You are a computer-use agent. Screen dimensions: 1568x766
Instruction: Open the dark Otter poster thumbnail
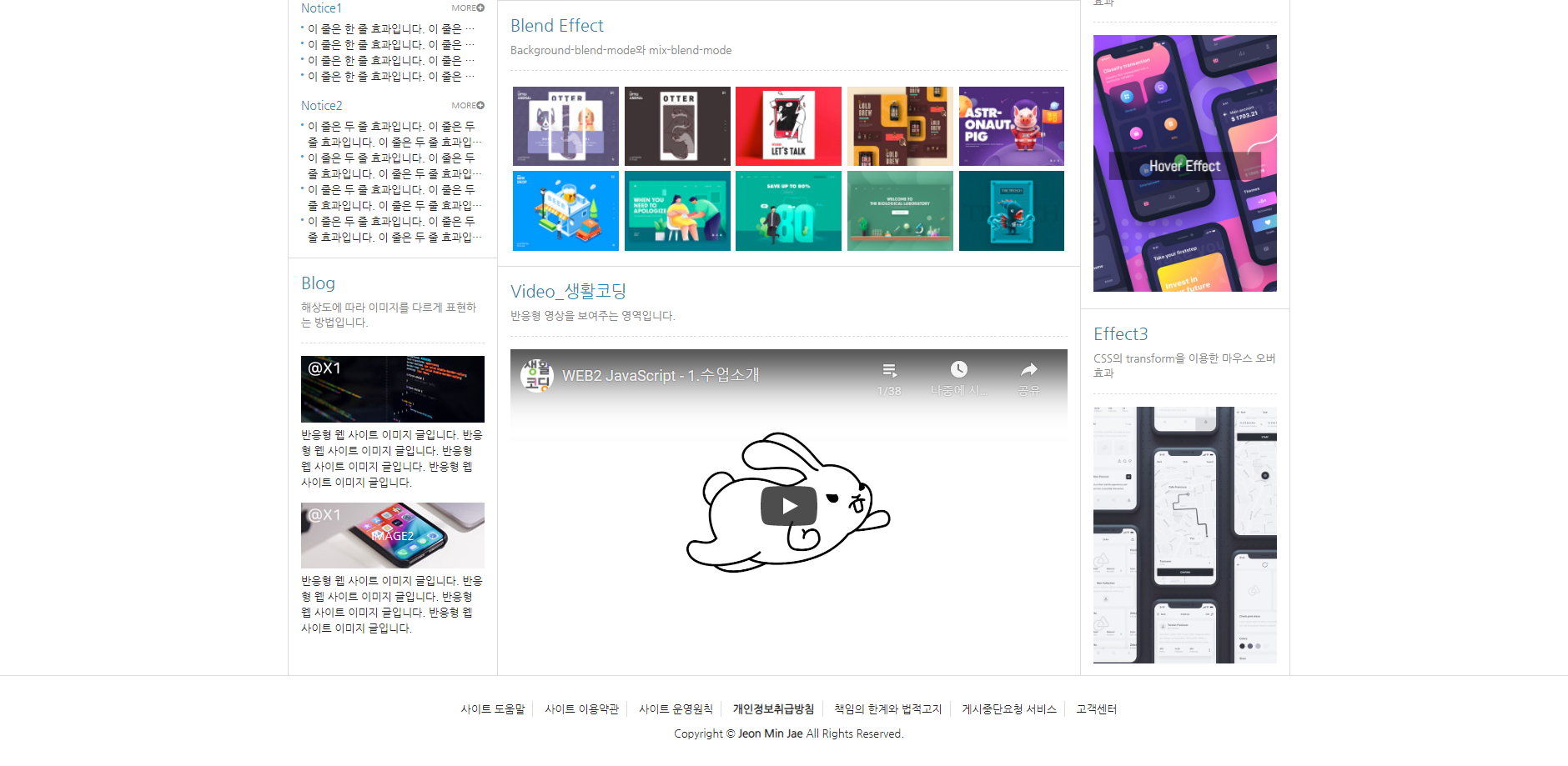[x=677, y=127]
